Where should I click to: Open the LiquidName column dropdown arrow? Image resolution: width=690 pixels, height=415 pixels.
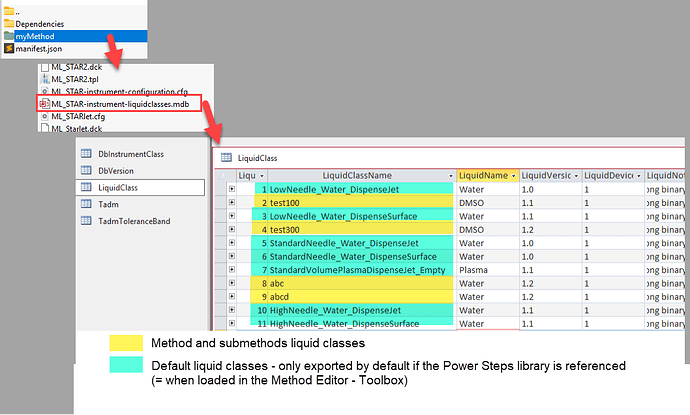[x=512, y=176]
